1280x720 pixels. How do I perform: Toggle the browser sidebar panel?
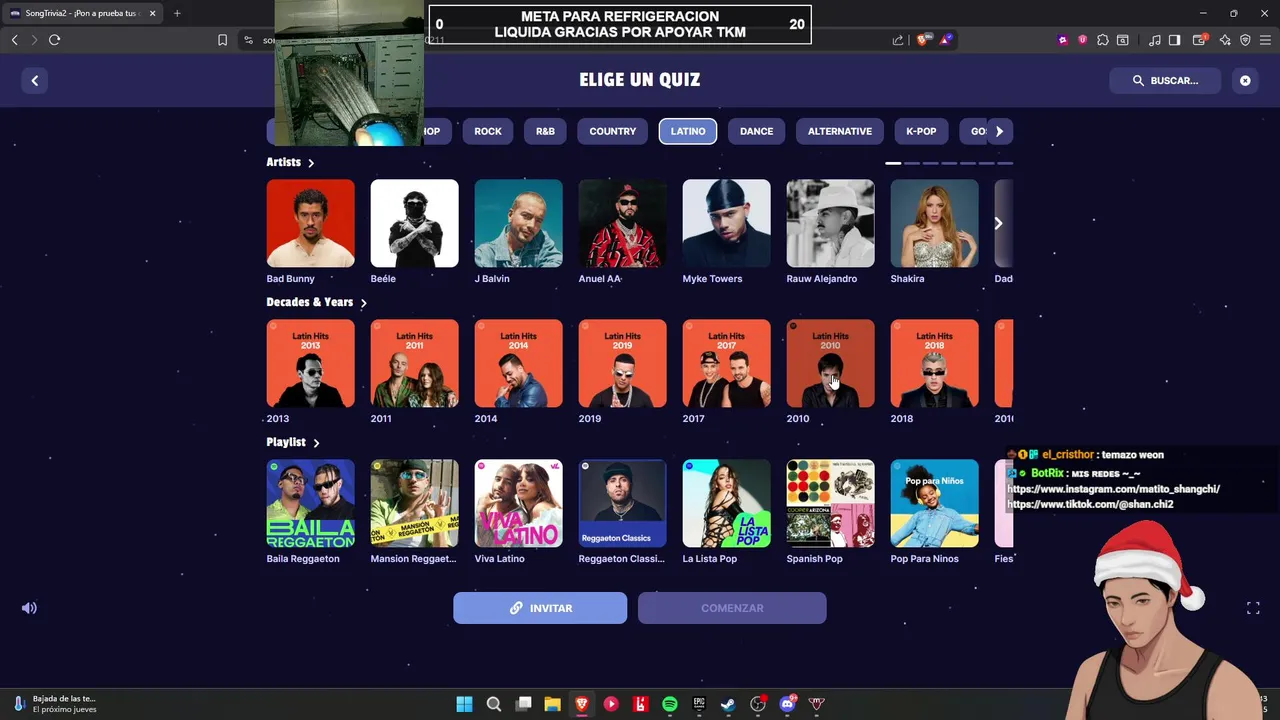(x=1175, y=40)
